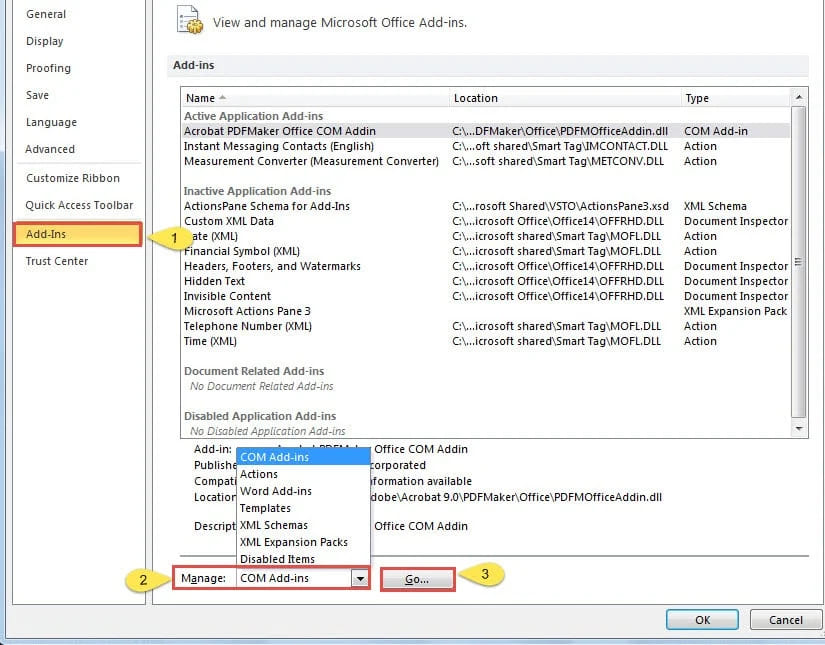Choose Disabled Items from Manage list
825x645 pixels.
277,559
